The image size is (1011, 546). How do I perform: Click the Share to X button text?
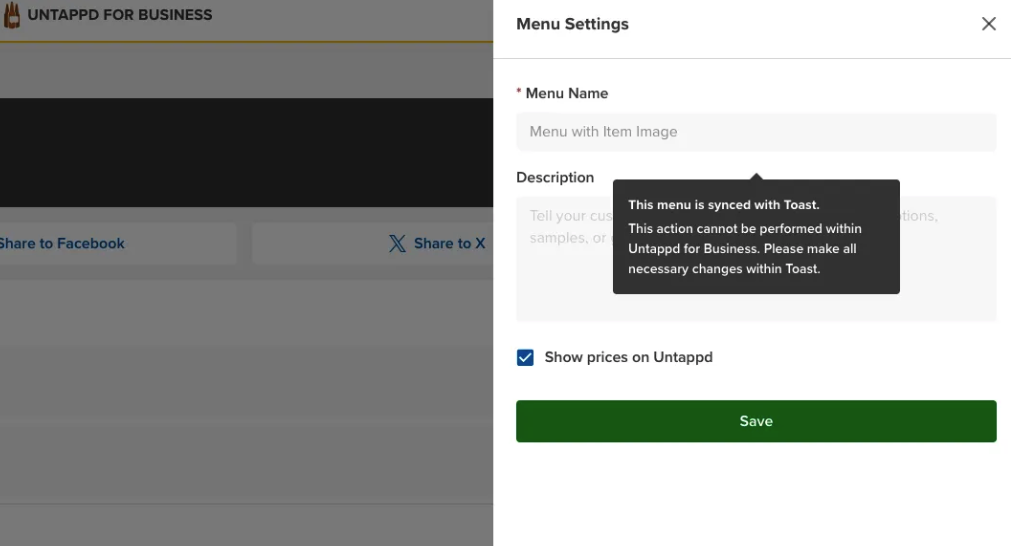(449, 243)
